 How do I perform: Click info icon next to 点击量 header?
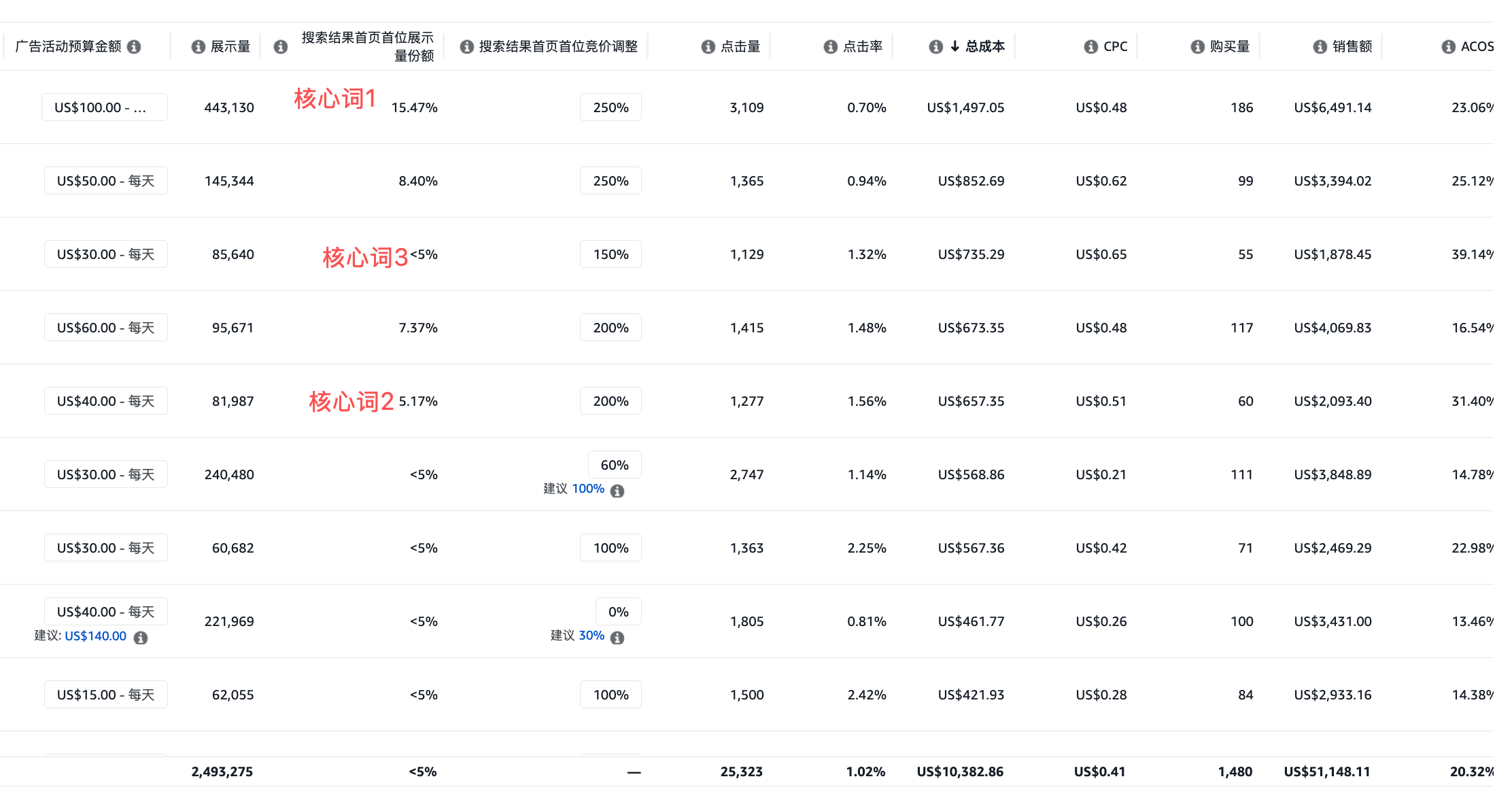coord(708,47)
